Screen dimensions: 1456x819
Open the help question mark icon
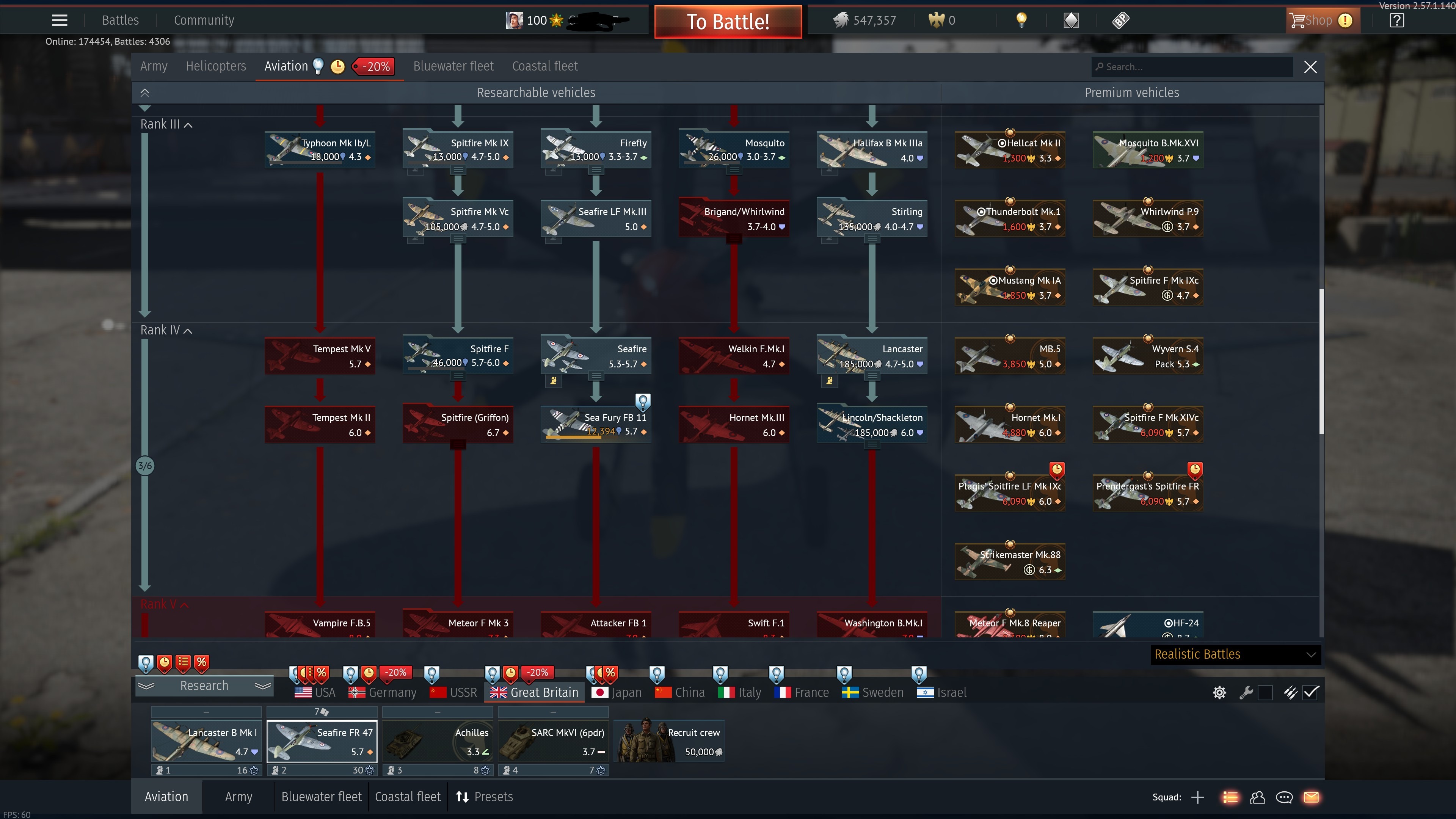pyautogui.click(x=1396, y=20)
